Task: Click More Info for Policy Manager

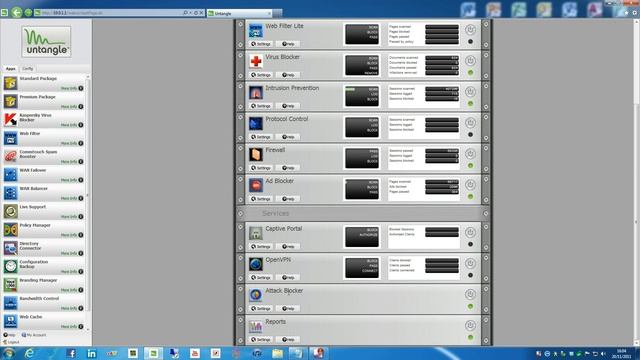Action: point(72,235)
